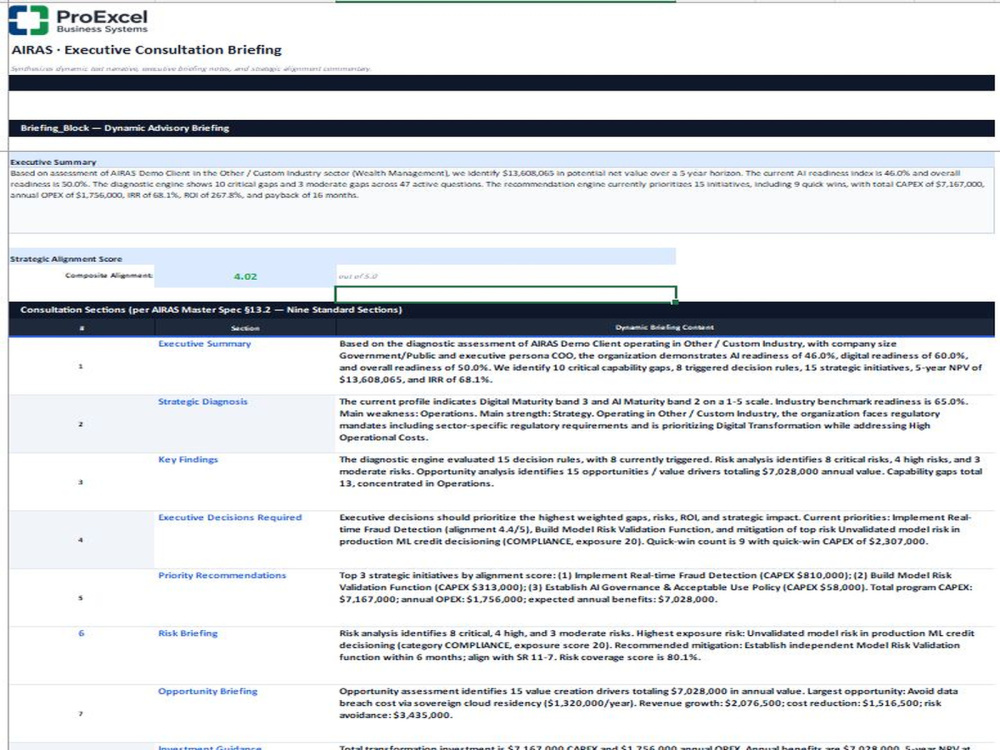Select row number 7 cell
Screen dimensions: 1000x750
click(x=81, y=714)
